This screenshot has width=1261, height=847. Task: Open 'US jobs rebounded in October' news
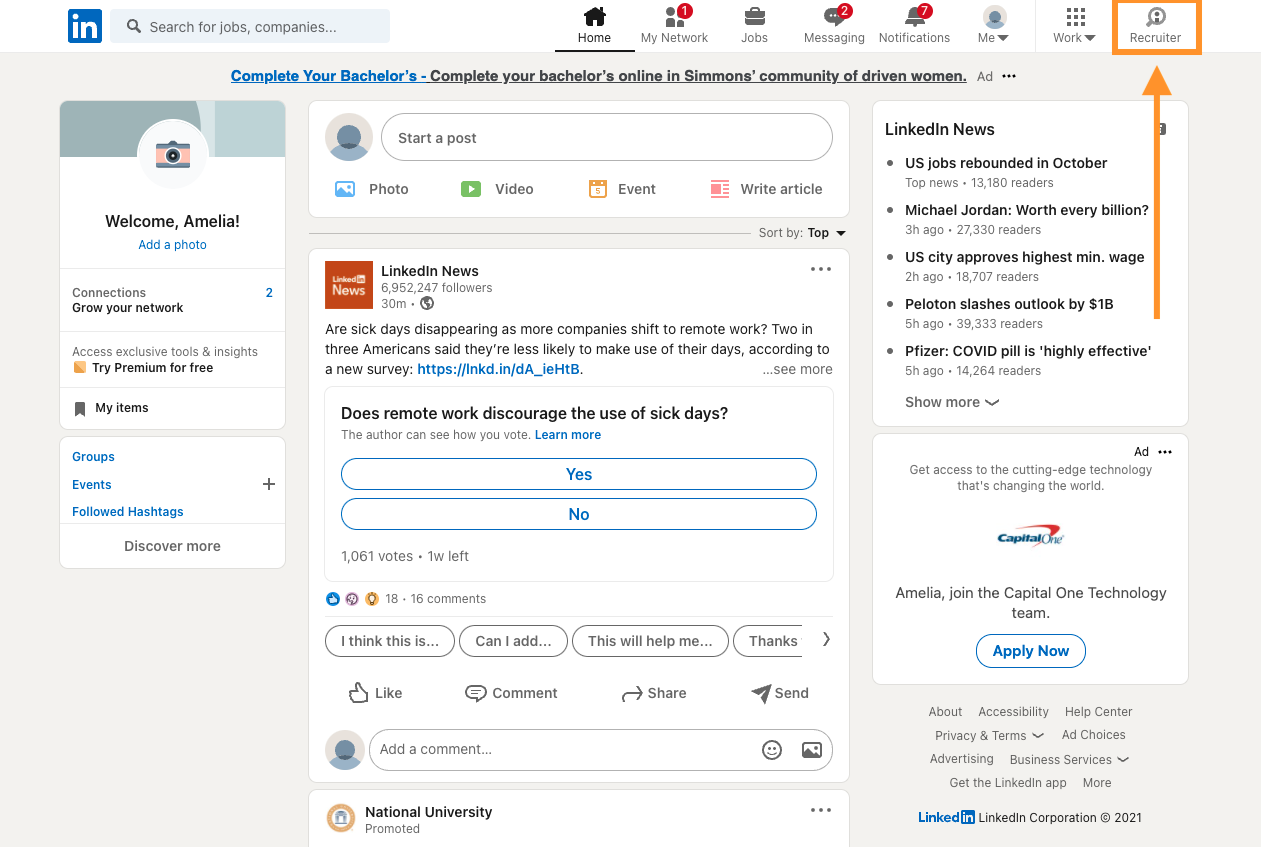coord(1006,163)
